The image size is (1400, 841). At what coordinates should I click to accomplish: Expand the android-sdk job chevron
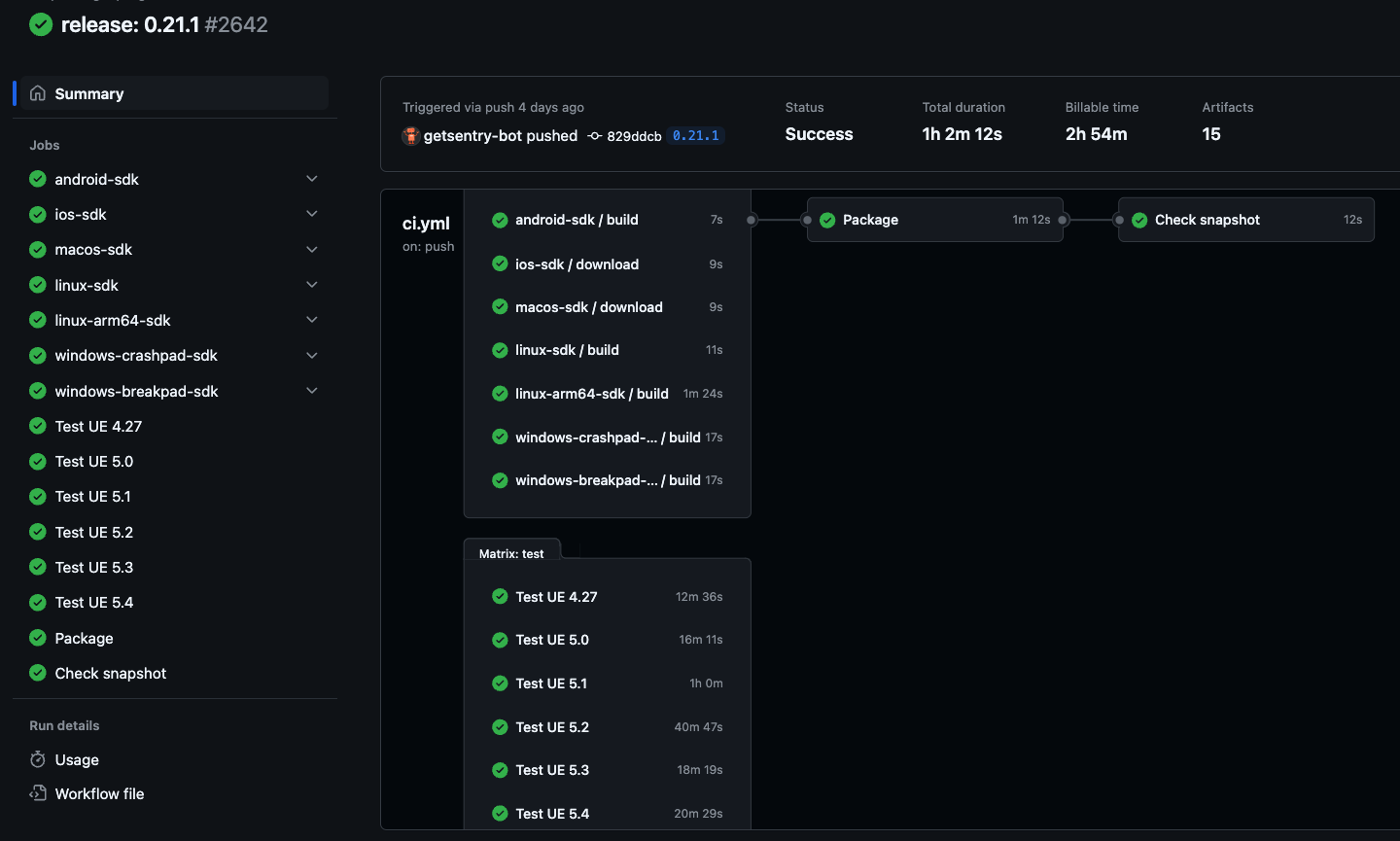click(x=311, y=179)
